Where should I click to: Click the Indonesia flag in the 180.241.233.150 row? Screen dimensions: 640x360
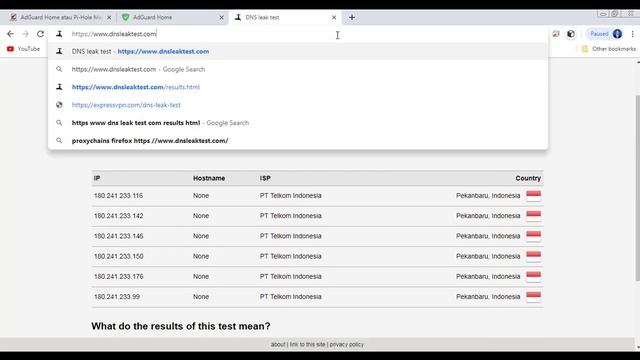pyautogui.click(x=533, y=256)
